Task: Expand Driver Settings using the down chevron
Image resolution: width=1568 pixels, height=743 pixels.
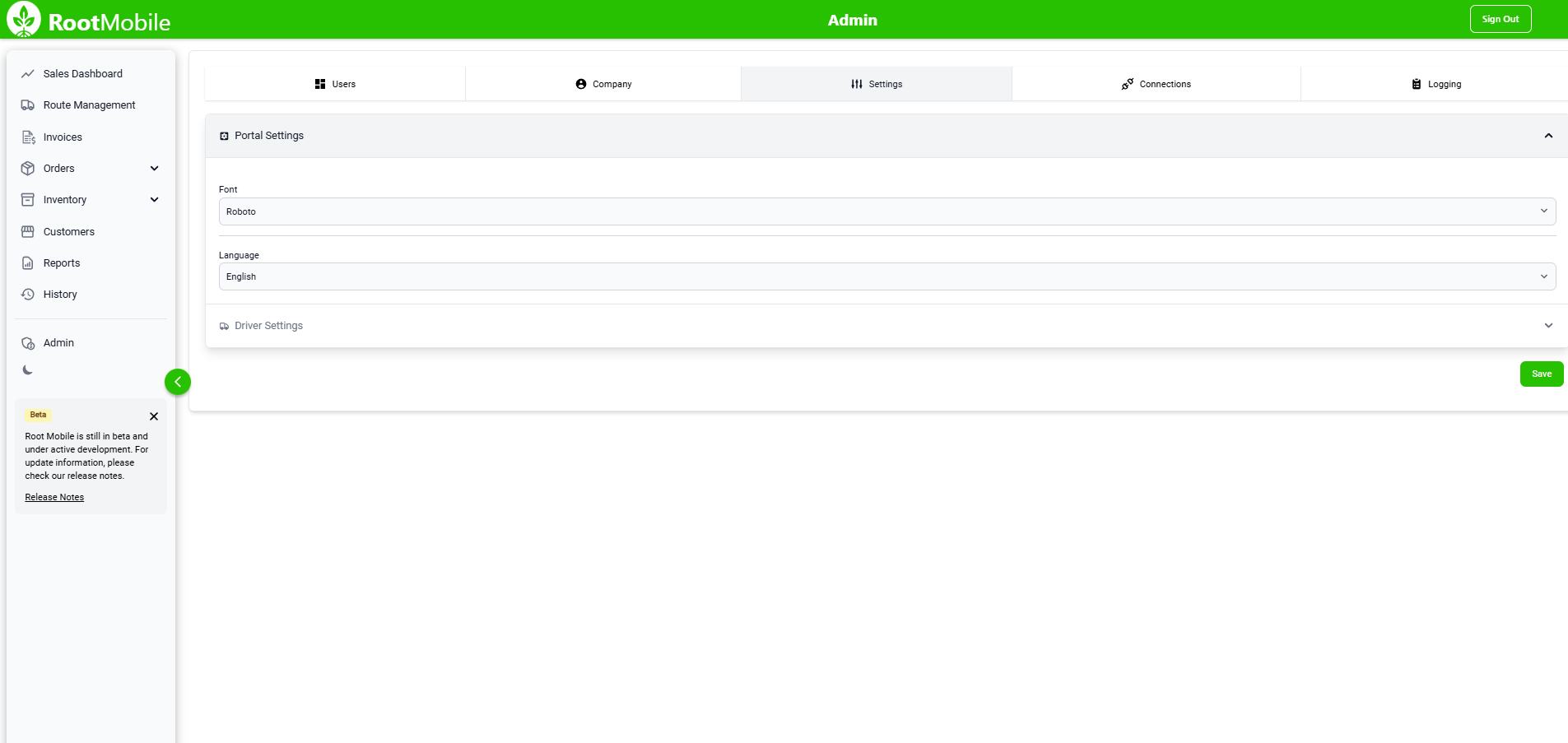Action: click(x=1548, y=326)
